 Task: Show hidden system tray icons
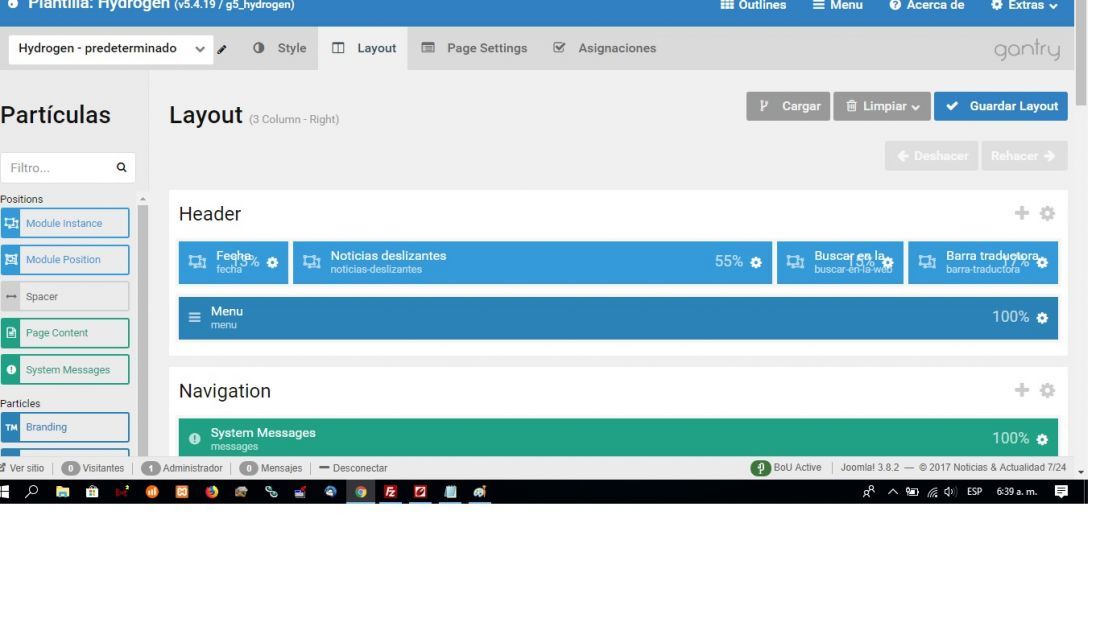[x=892, y=492]
